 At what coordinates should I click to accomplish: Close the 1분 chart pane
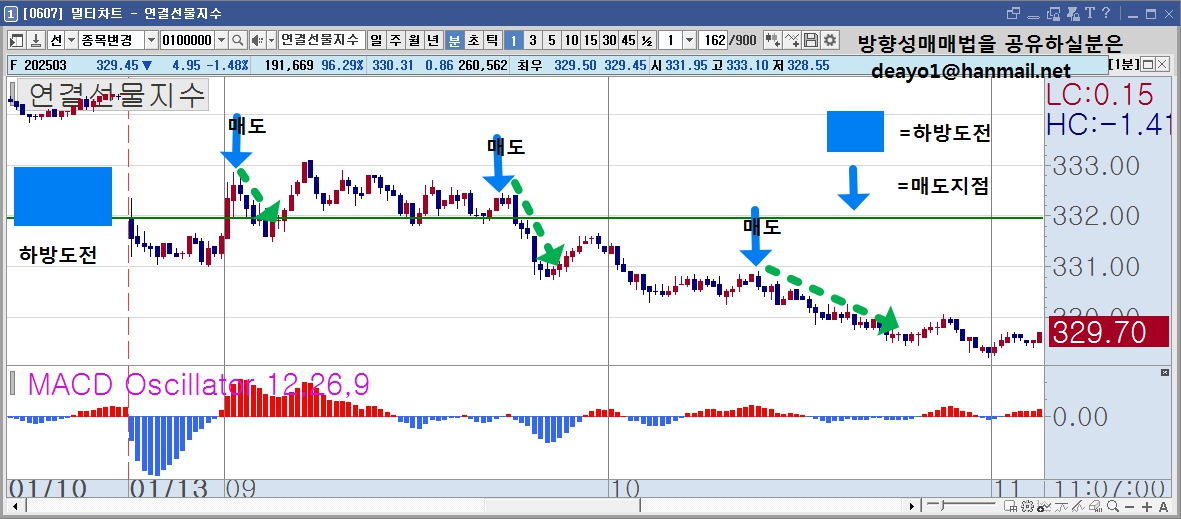coord(1162,64)
